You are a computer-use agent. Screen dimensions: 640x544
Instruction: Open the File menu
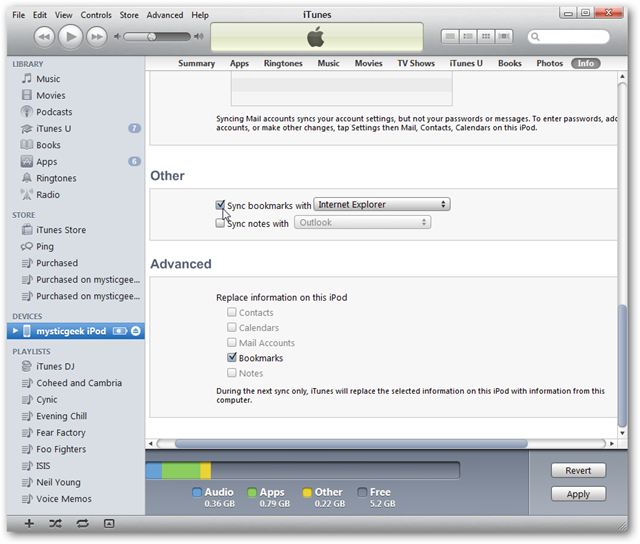18,15
